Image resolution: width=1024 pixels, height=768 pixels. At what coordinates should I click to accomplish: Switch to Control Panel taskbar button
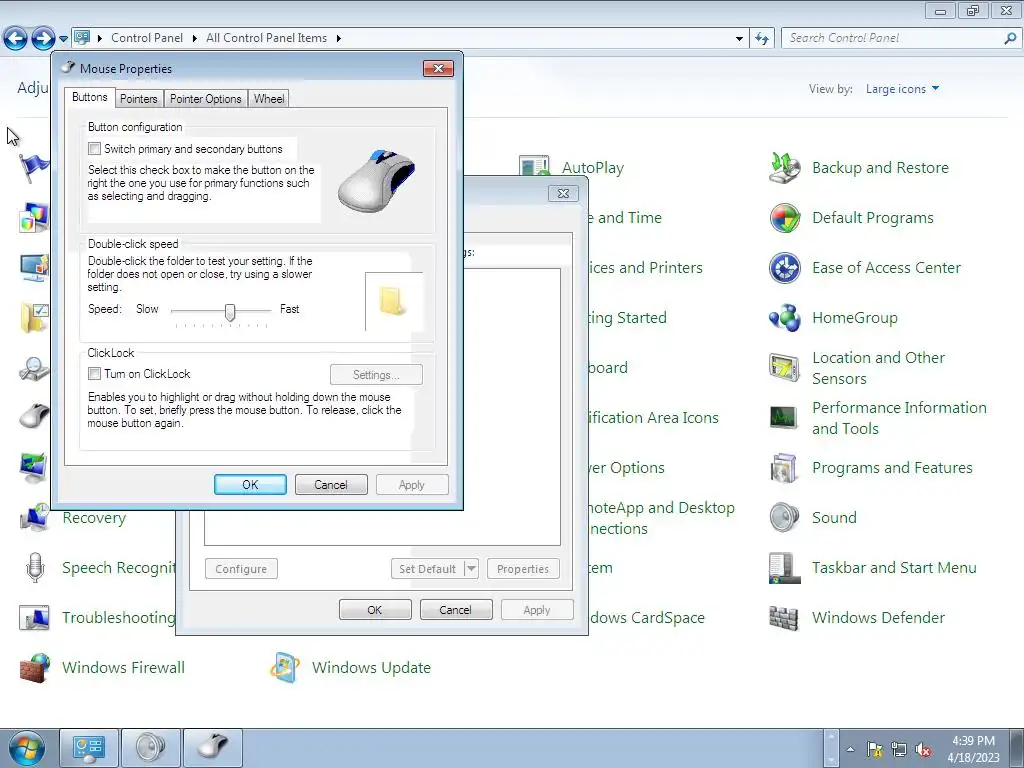[89, 748]
